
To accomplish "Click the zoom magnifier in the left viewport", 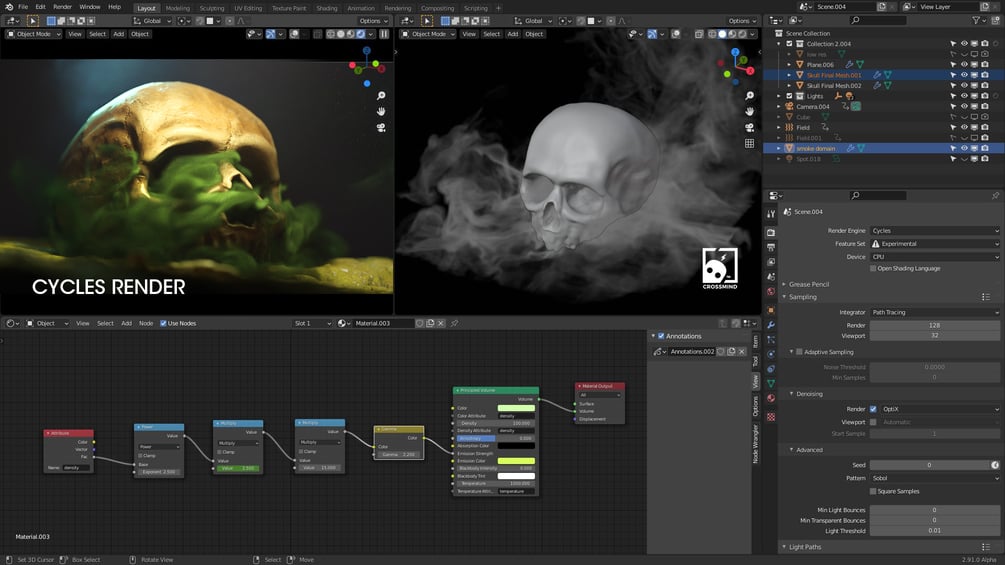I will (381, 96).
